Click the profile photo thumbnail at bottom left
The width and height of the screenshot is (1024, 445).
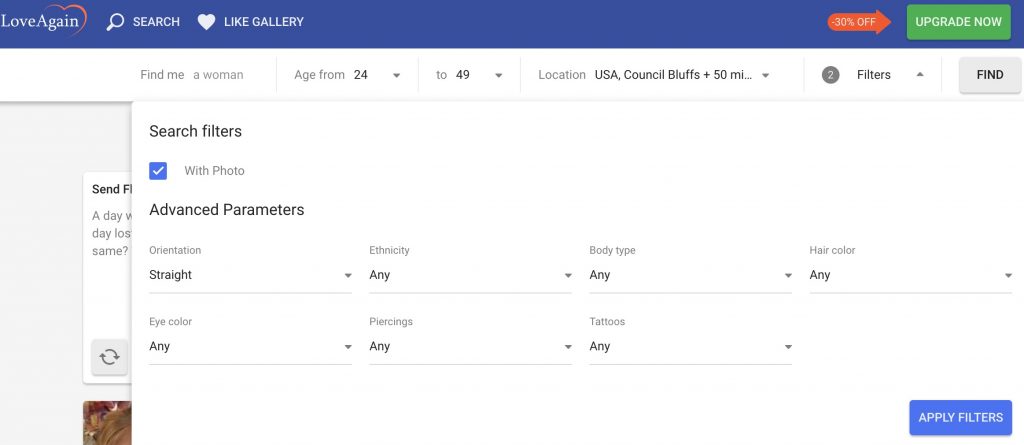click(x=107, y=423)
